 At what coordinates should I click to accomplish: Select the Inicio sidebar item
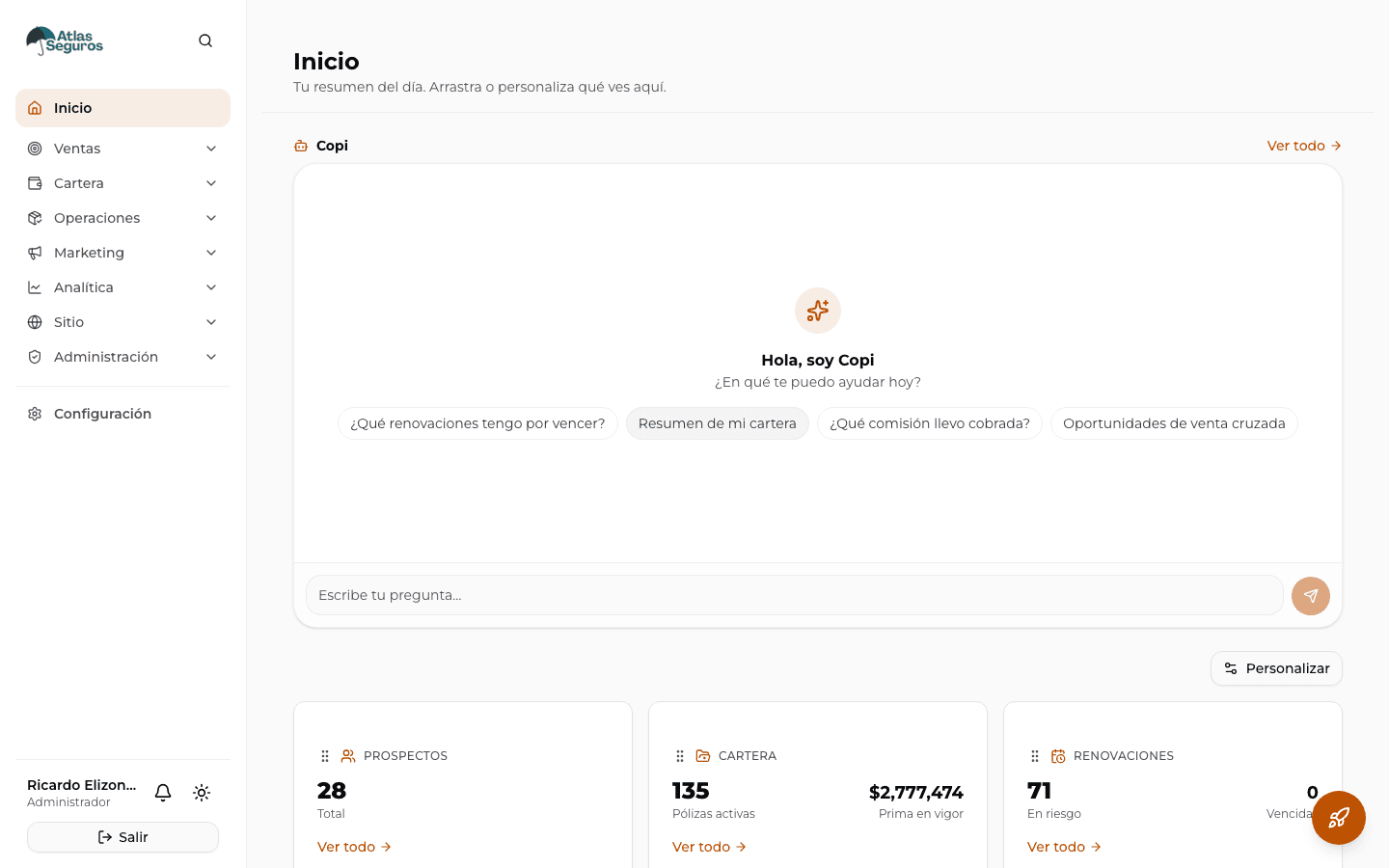[x=123, y=108]
